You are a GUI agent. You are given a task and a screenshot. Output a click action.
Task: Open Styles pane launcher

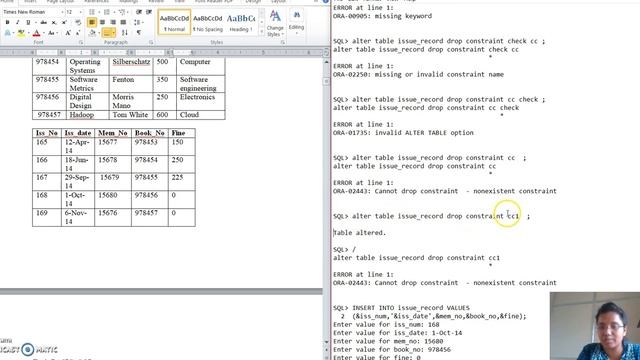coord(282,42)
